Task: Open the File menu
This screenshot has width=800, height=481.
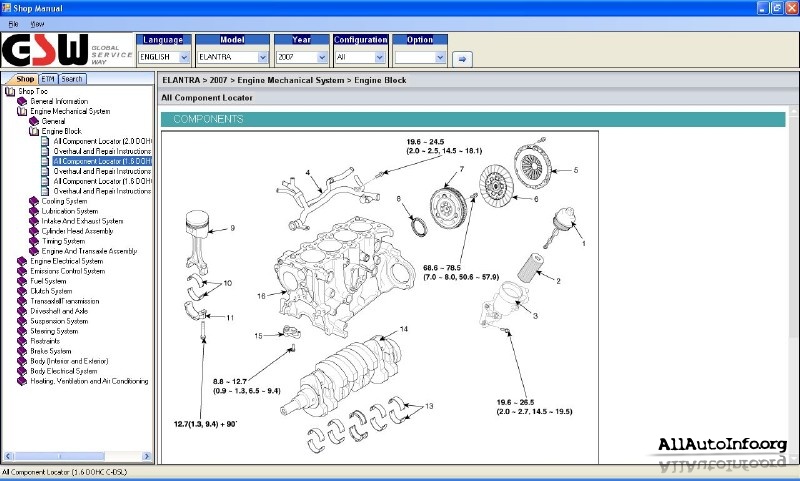Action: 14,24
